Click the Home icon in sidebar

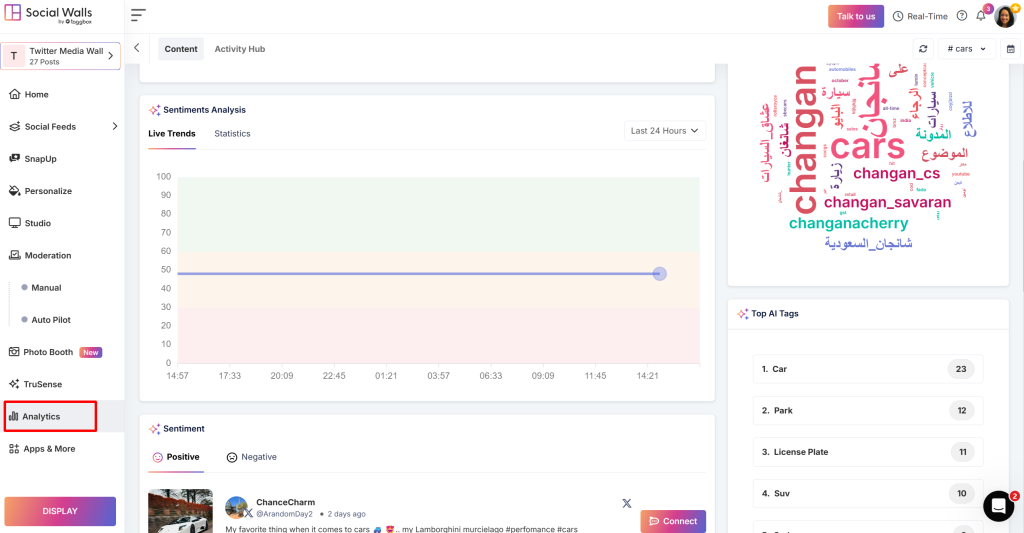(x=14, y=94)
